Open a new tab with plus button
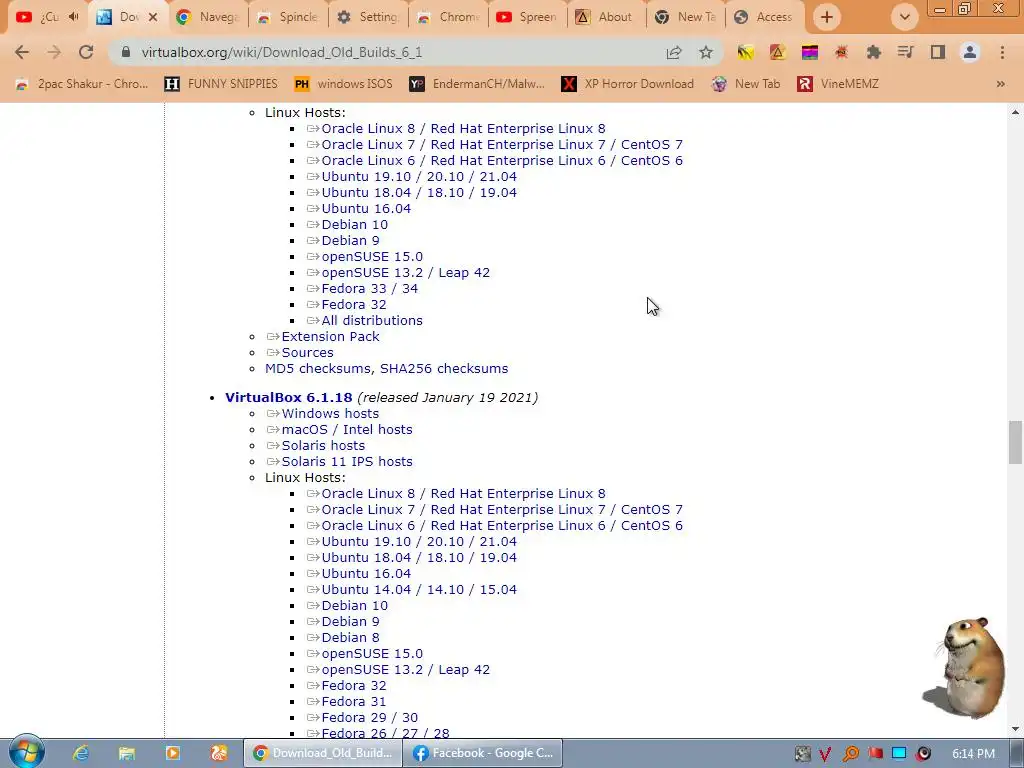The width and height of the screenshot is (1024, 768). (x=827, y=17)
